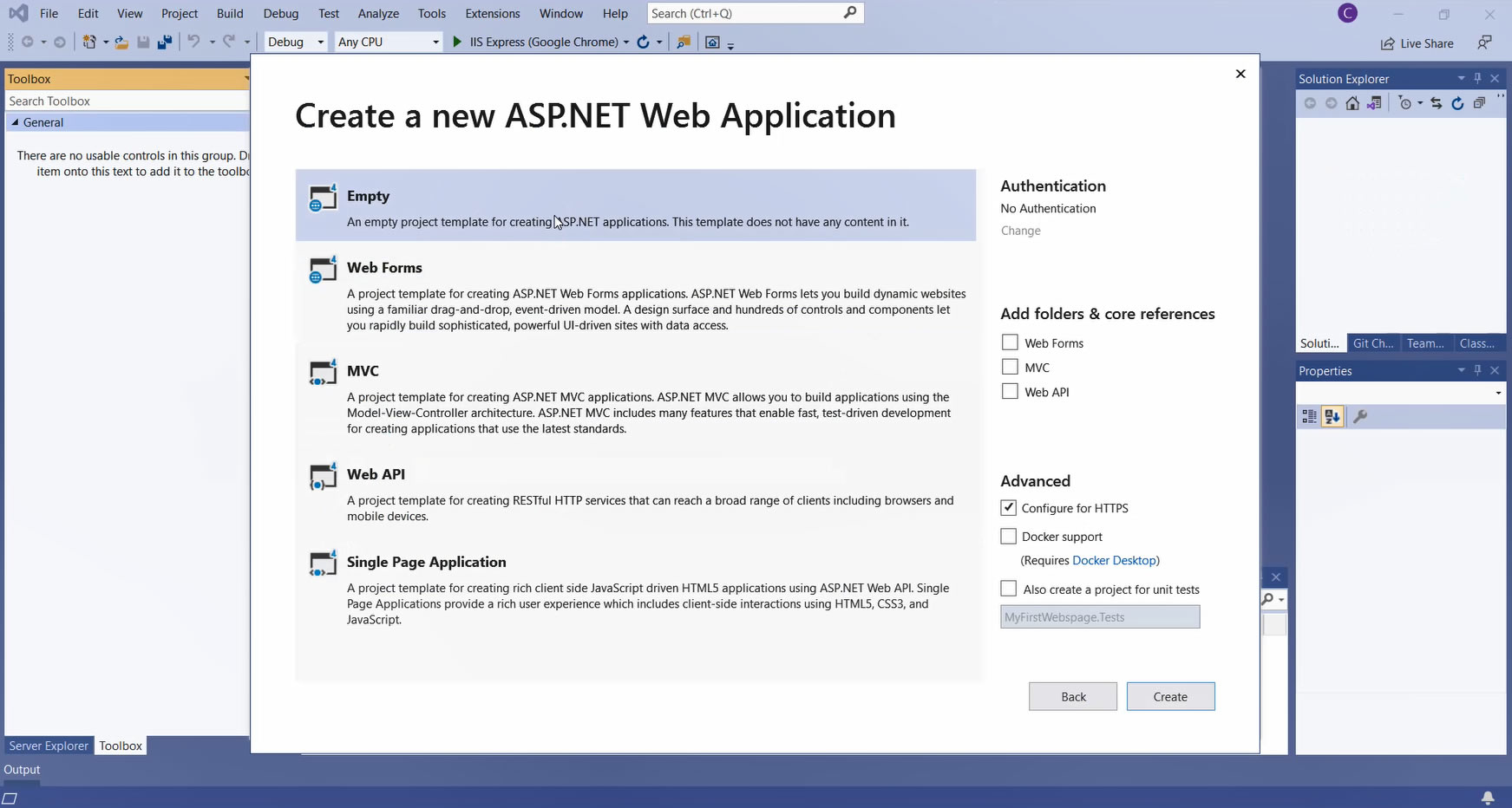
Task: Uncheck Configure for HTTPS
Action: [x=1008, y=508]
